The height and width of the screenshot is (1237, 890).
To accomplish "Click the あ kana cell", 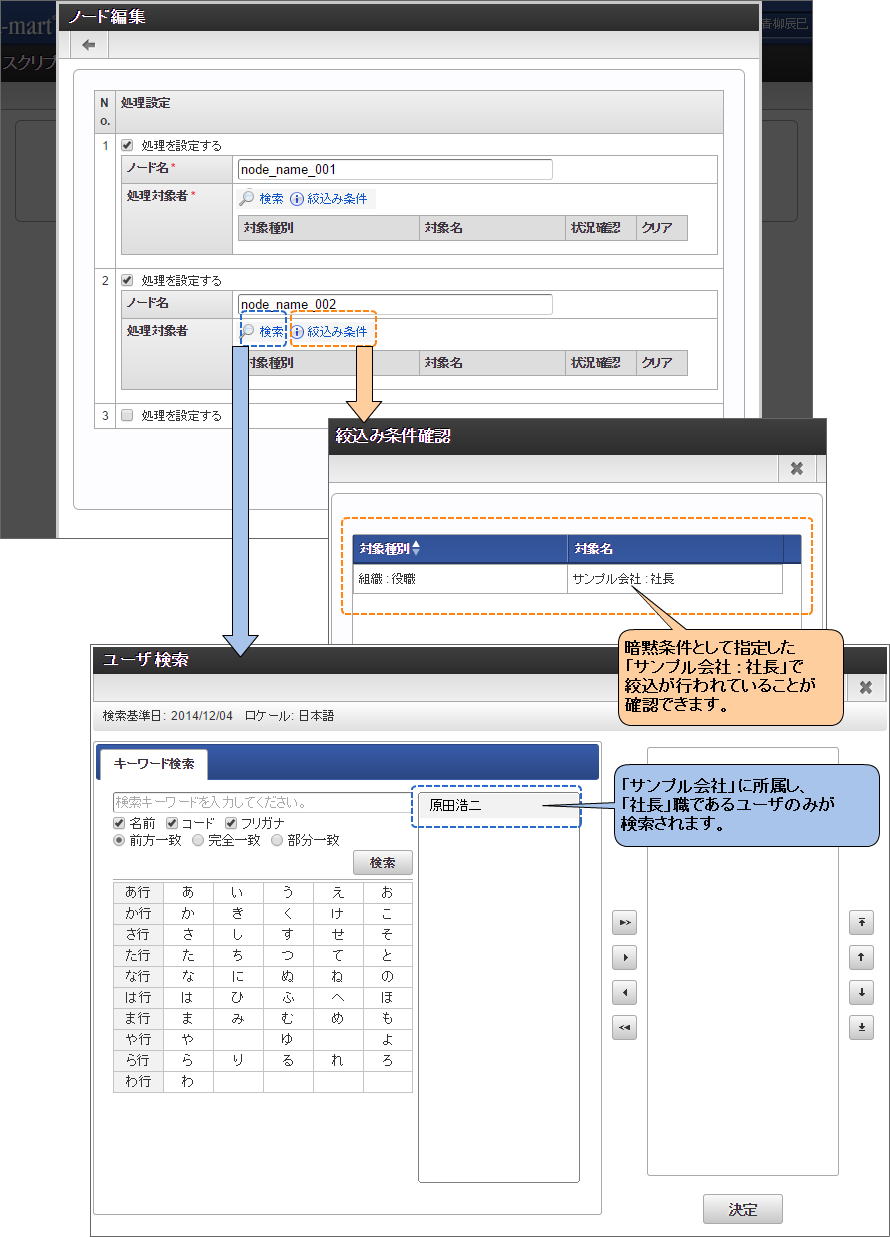I will click(x=188, y=892).
